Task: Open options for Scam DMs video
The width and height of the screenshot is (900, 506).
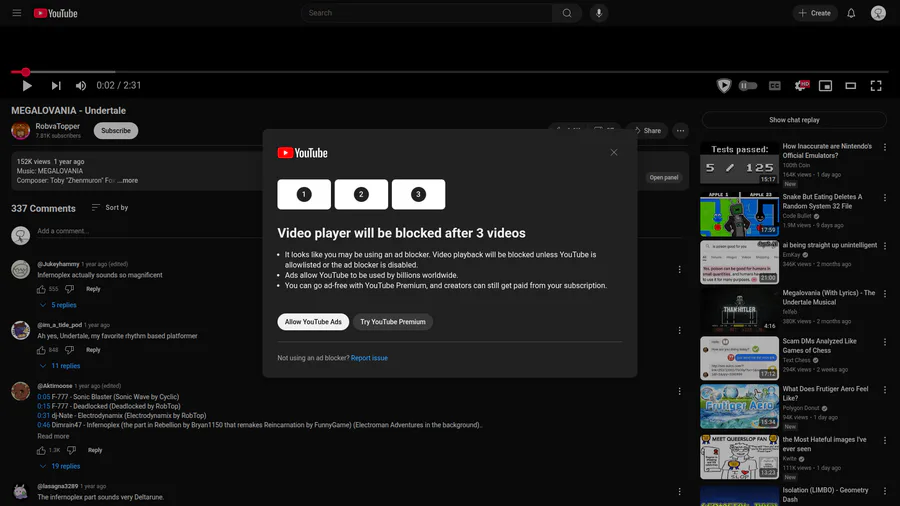Action: (x=885, y=342)
